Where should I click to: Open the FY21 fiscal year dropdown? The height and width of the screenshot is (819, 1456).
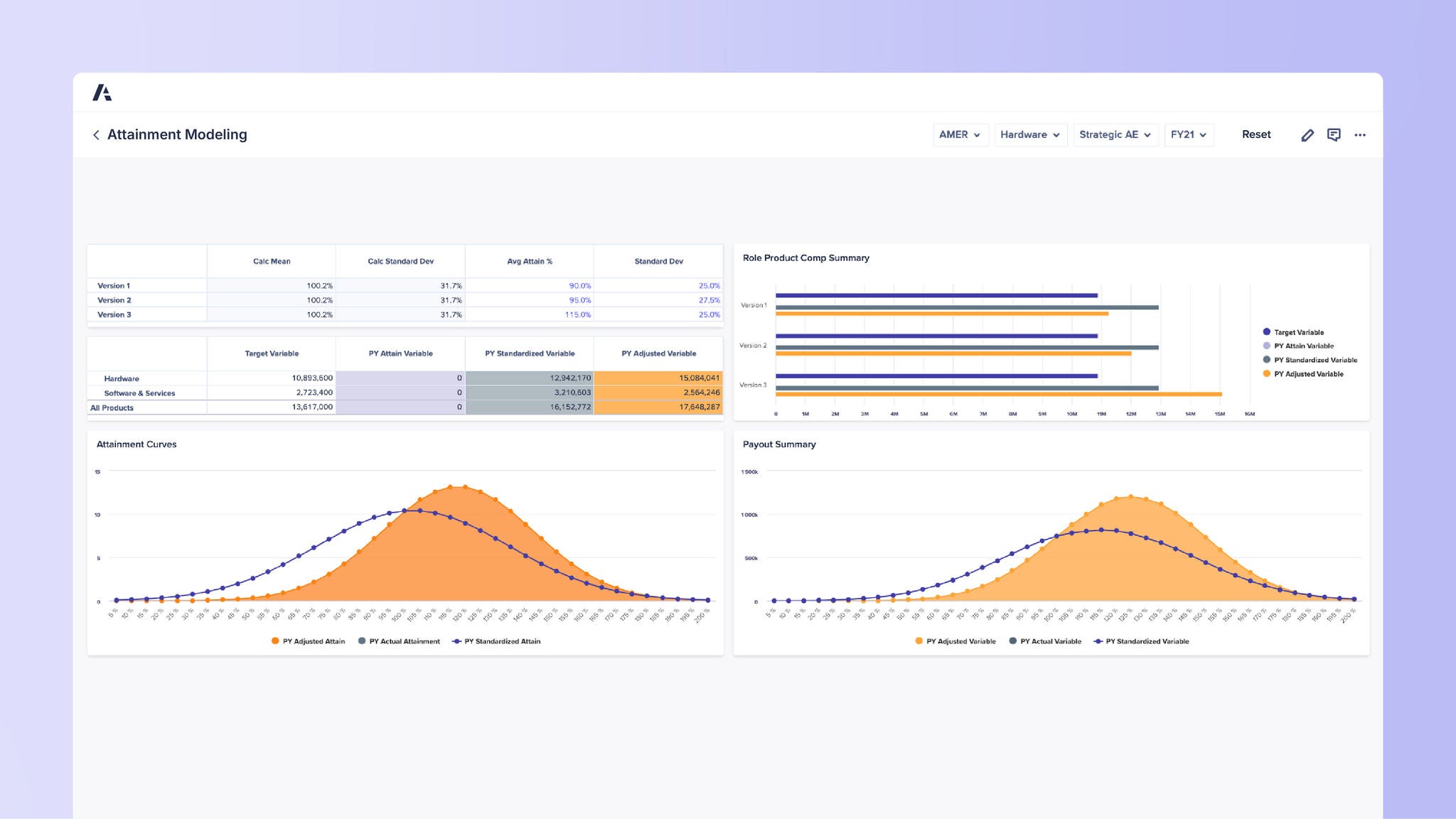1188,134
